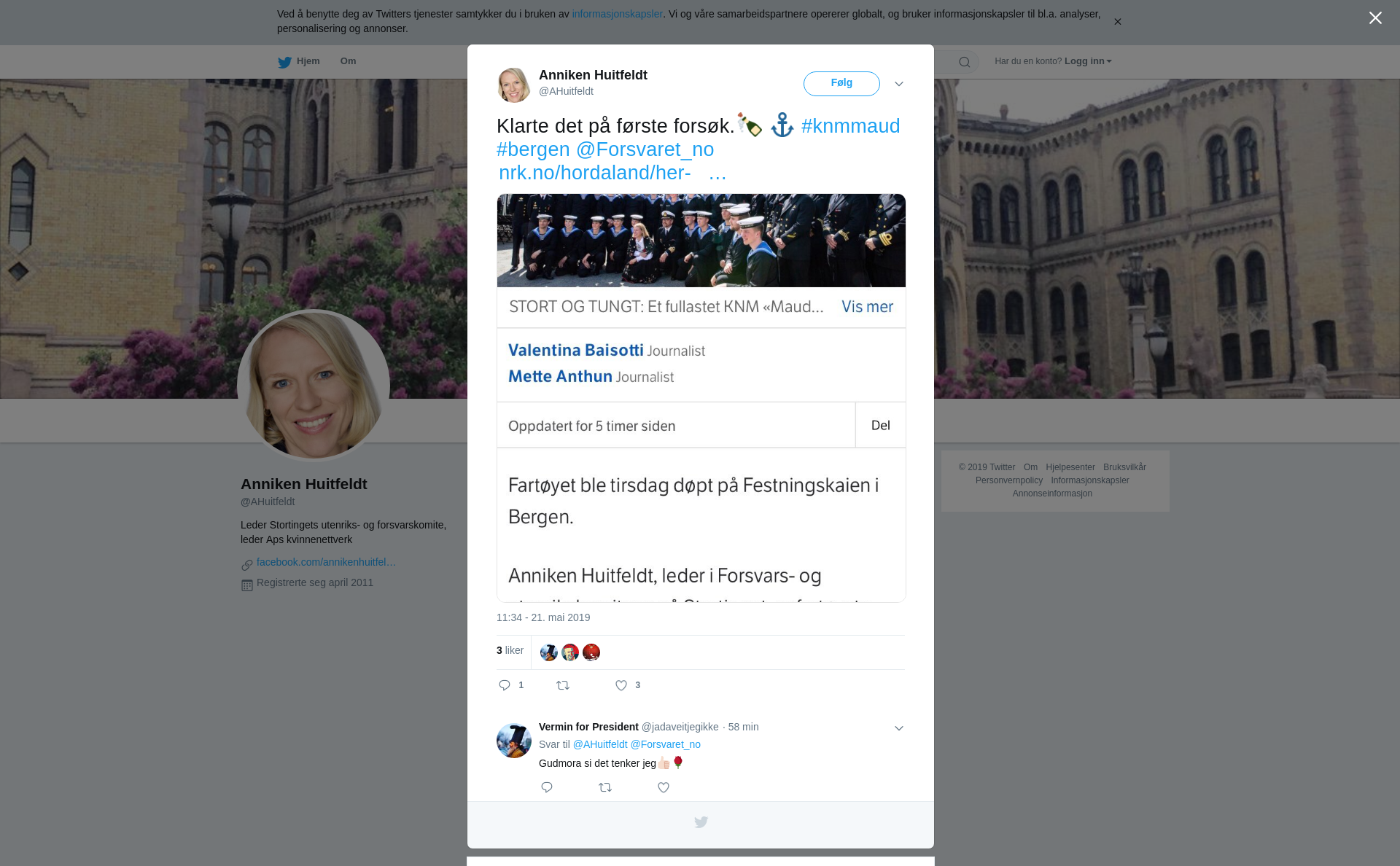Open the tweet options chevron menu
This screenshot has height=866, width=1400.
click(899, 84)
